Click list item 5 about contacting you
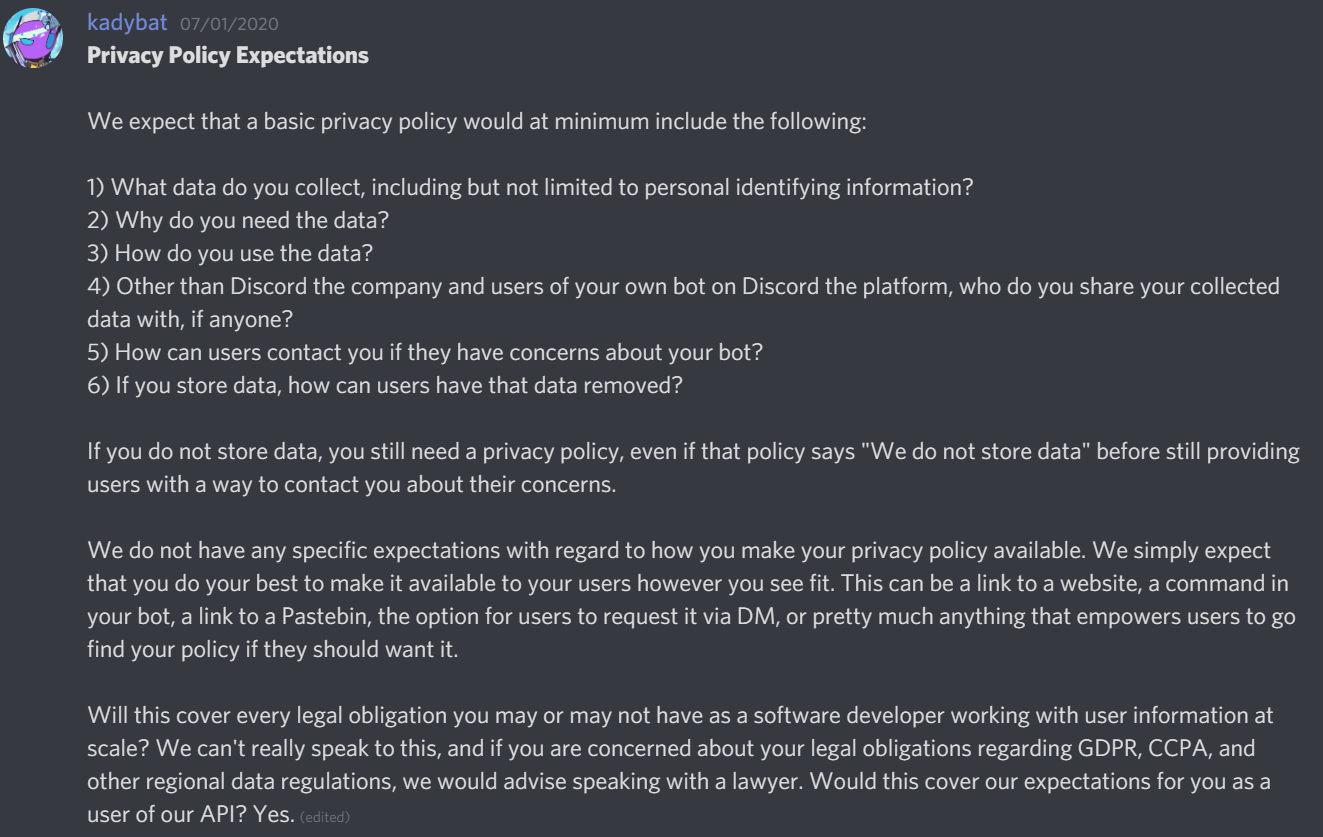The width and height of the screenshot is (1323, 837). 426,352
